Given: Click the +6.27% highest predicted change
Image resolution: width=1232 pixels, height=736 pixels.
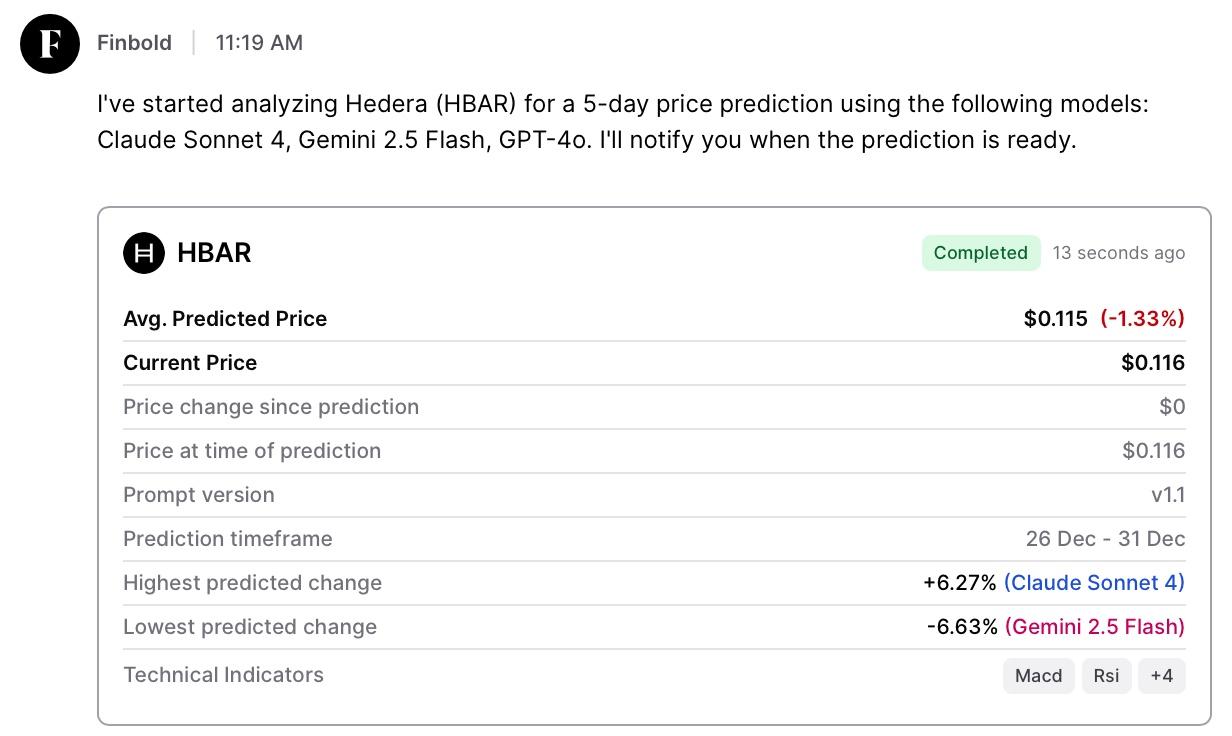Looking at the screenshot, I should [x=959, y=583].
